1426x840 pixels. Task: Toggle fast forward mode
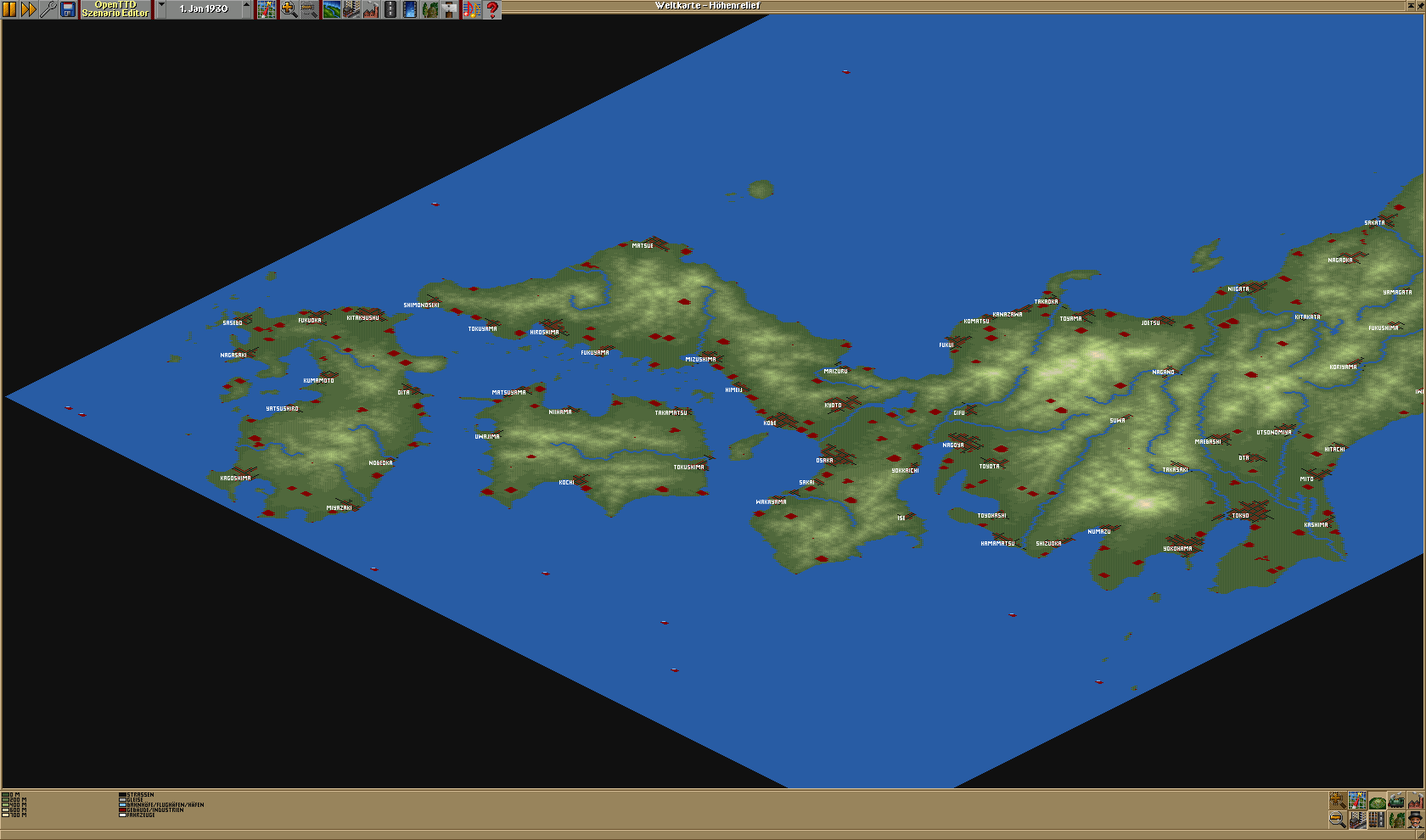[29, 9]
